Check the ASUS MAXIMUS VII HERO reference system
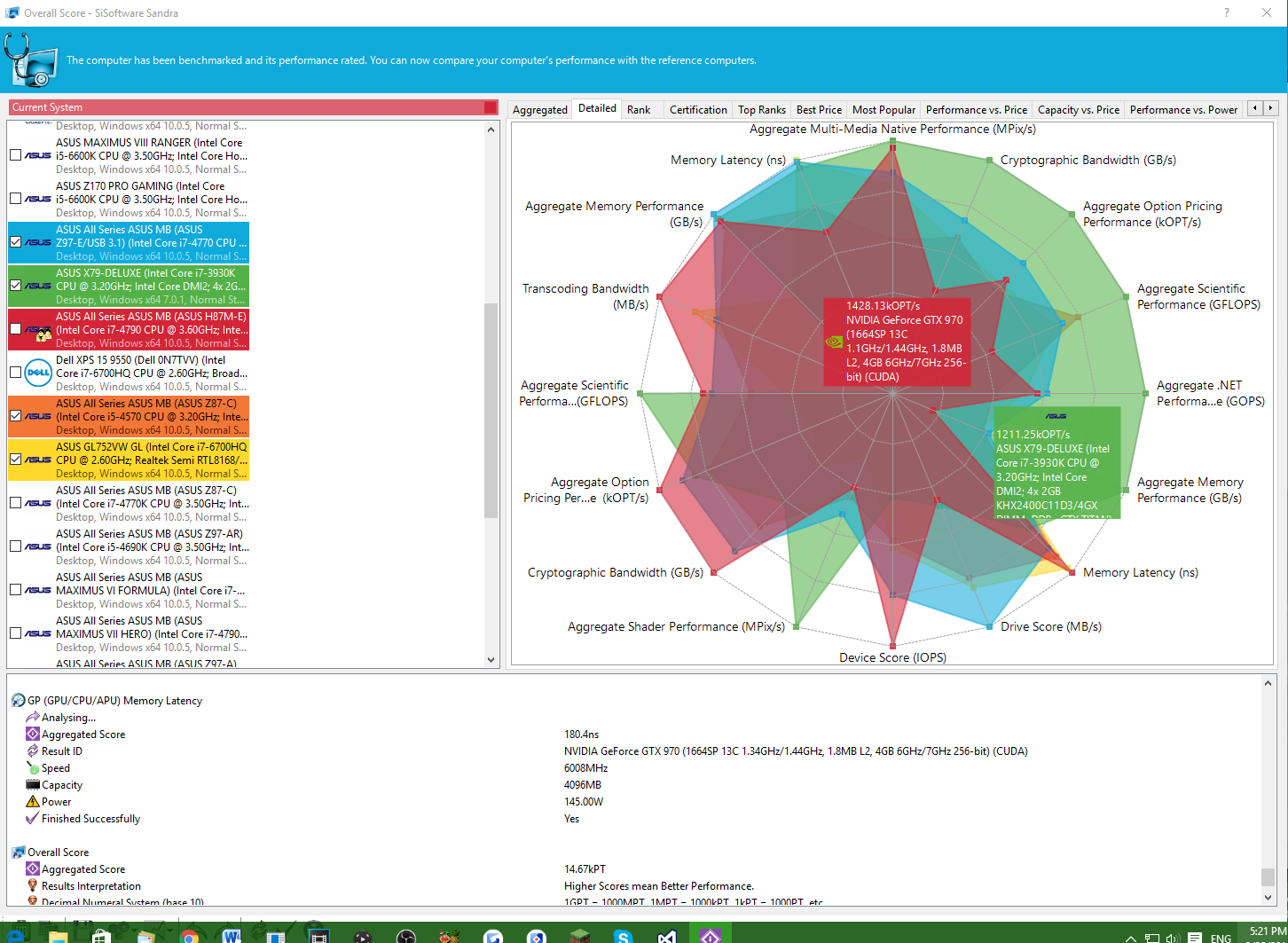The width and height of the screenshot is (1288, 943). click(x=15, y=633)
